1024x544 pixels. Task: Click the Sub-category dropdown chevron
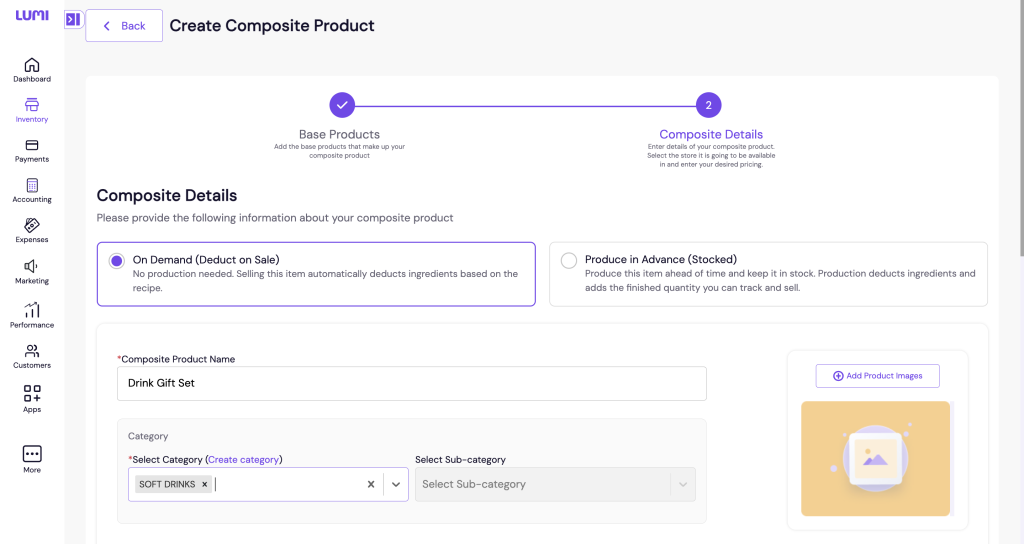point(683,485)
